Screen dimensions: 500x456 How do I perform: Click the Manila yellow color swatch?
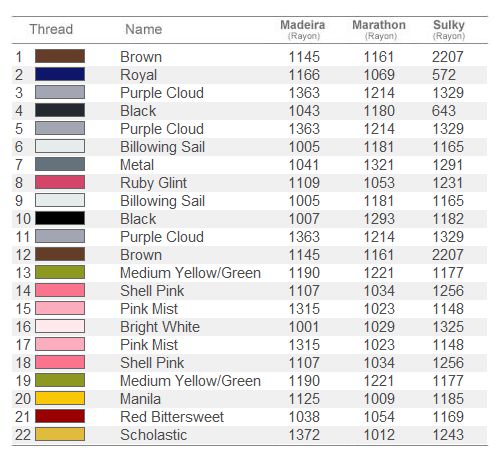[60, 398]
